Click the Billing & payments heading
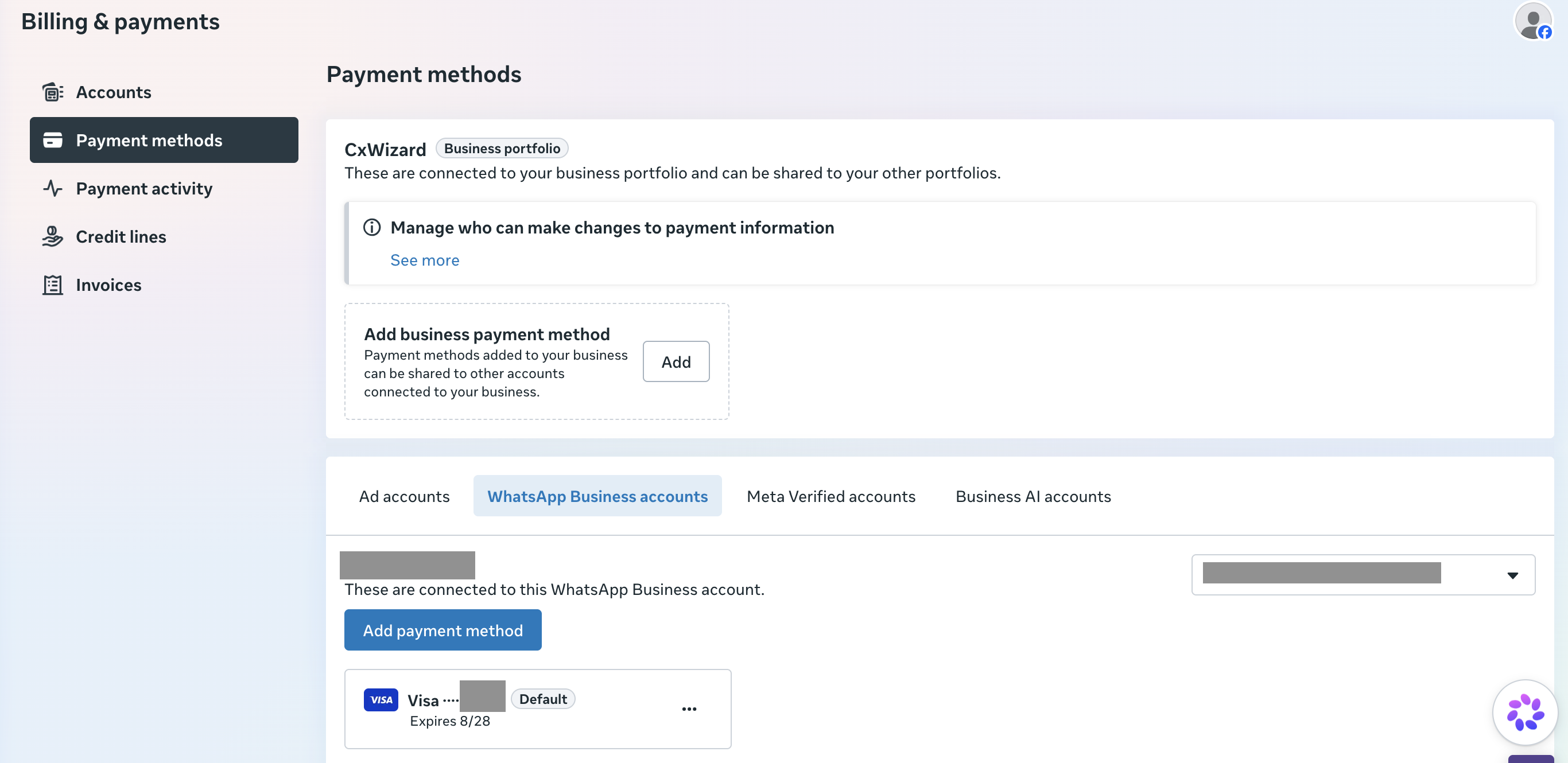Screen dimensions: 1568x763 click(x=121, y=22)
